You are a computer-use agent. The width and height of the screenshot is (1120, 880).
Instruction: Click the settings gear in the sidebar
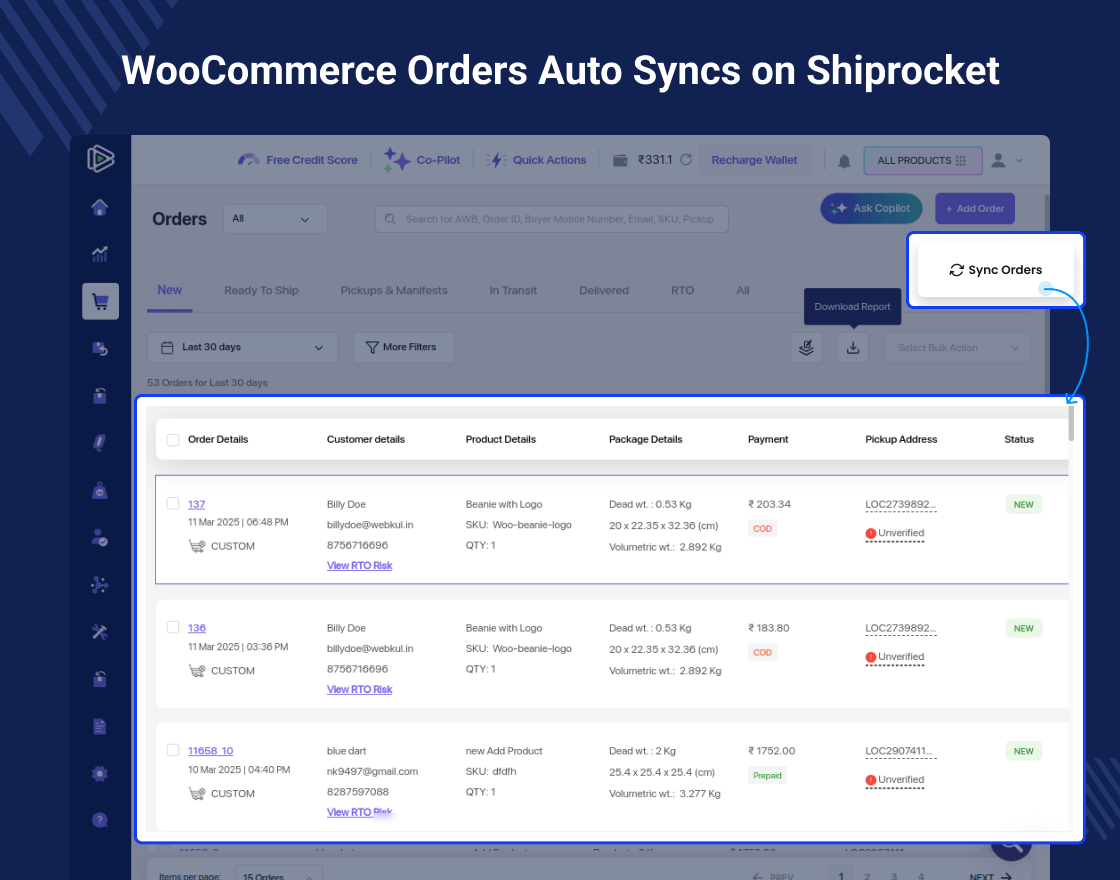(x=99, y=773)
